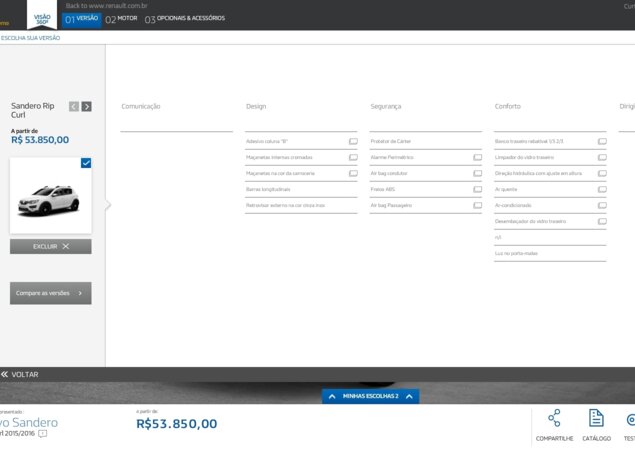635x450 pixels.
Task: Open info bubble for Maçanetas na cor da carroceria
Action: click(353, 173)
